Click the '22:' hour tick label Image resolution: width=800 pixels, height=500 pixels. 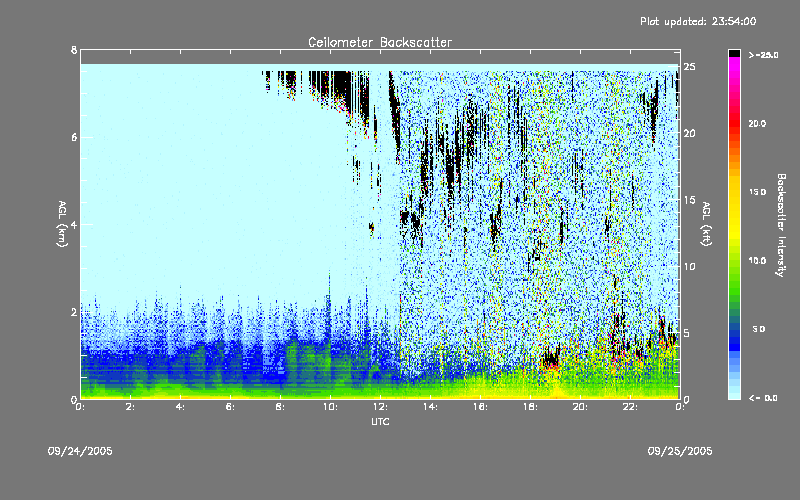click(x=631, y=407)
